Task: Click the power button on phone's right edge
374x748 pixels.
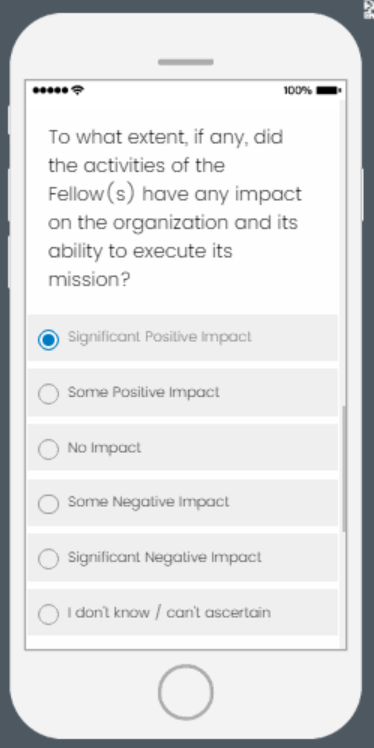Action: [363, 194]
